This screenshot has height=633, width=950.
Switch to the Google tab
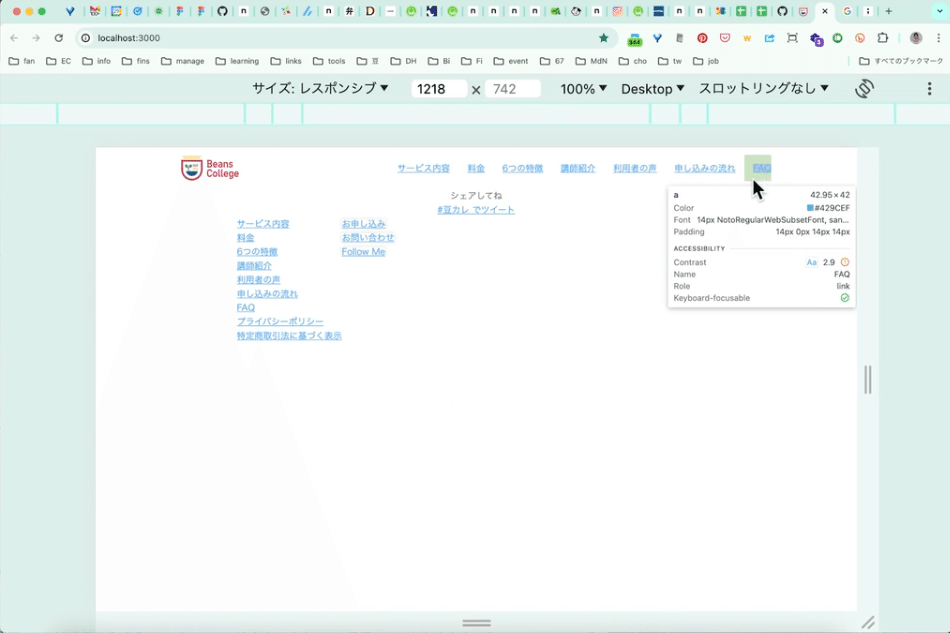click(x=847, y=11)
